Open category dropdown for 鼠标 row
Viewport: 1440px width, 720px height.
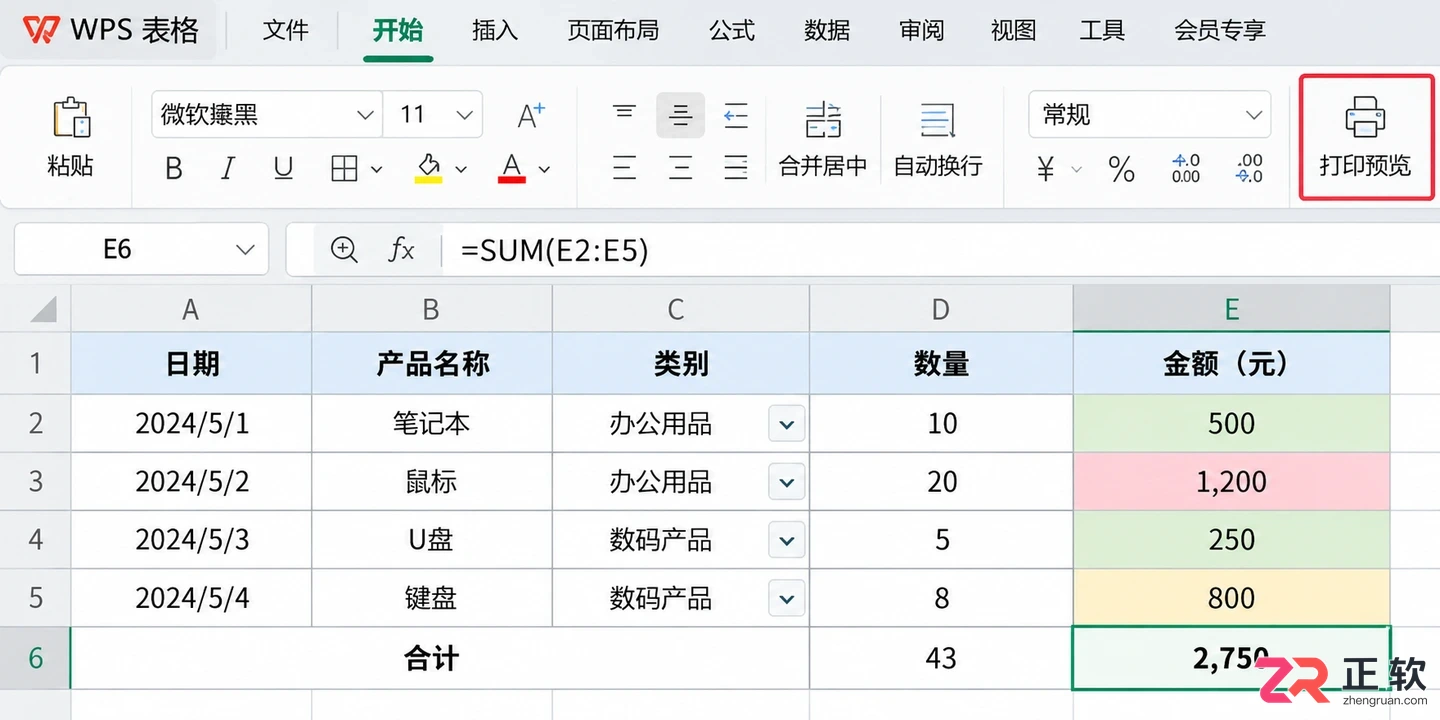point(787,483)
